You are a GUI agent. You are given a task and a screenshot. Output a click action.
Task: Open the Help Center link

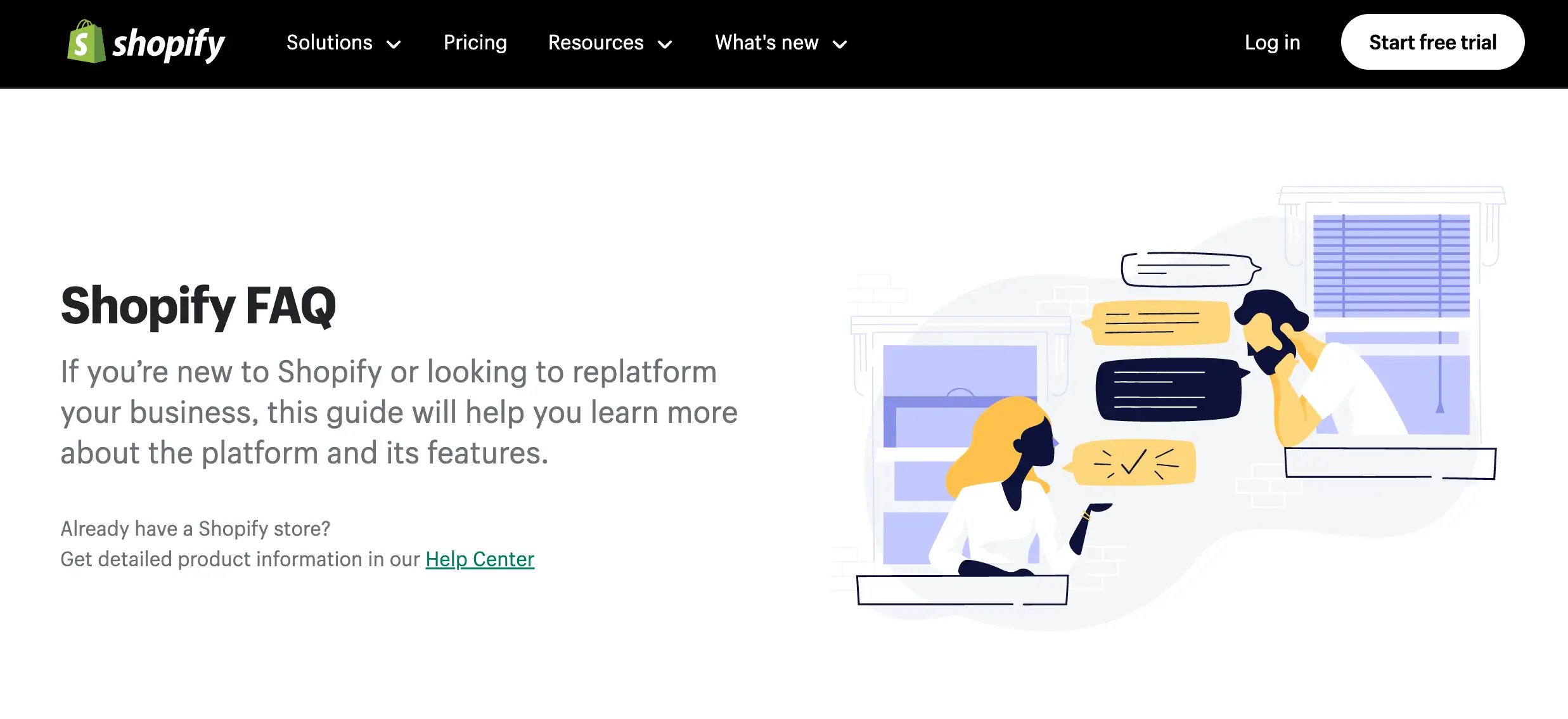point(480,559)
